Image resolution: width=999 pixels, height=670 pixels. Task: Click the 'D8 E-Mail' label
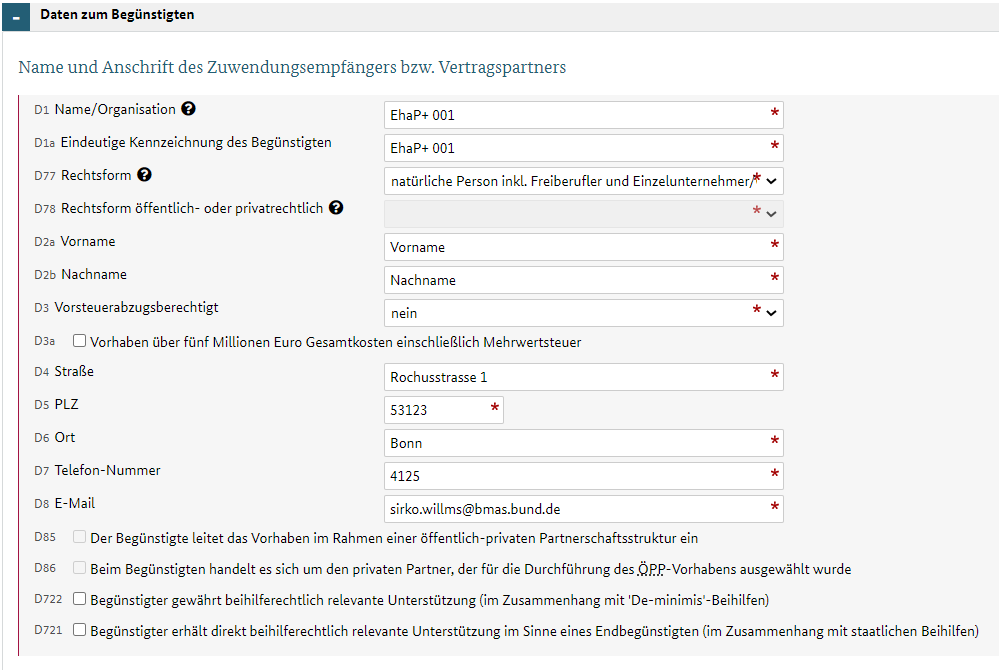(64, 504)
